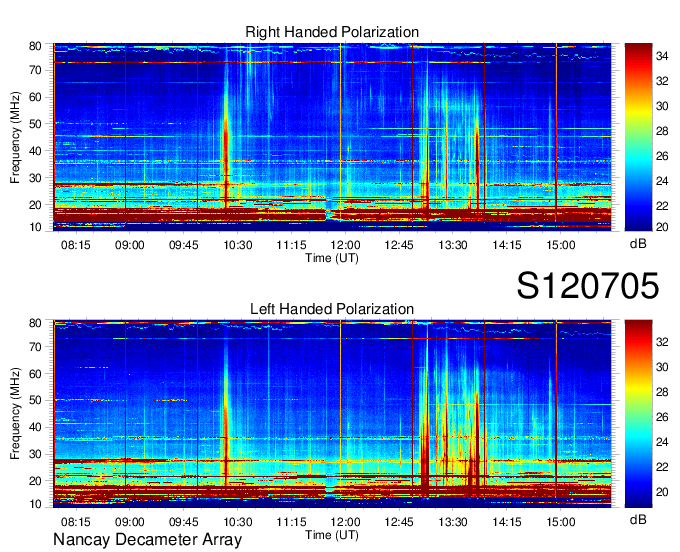The width and height of the screenshot is (680, 552).
Task: Click the 08:15 tick under left-handed plot
Action: (x=76, y=522)
